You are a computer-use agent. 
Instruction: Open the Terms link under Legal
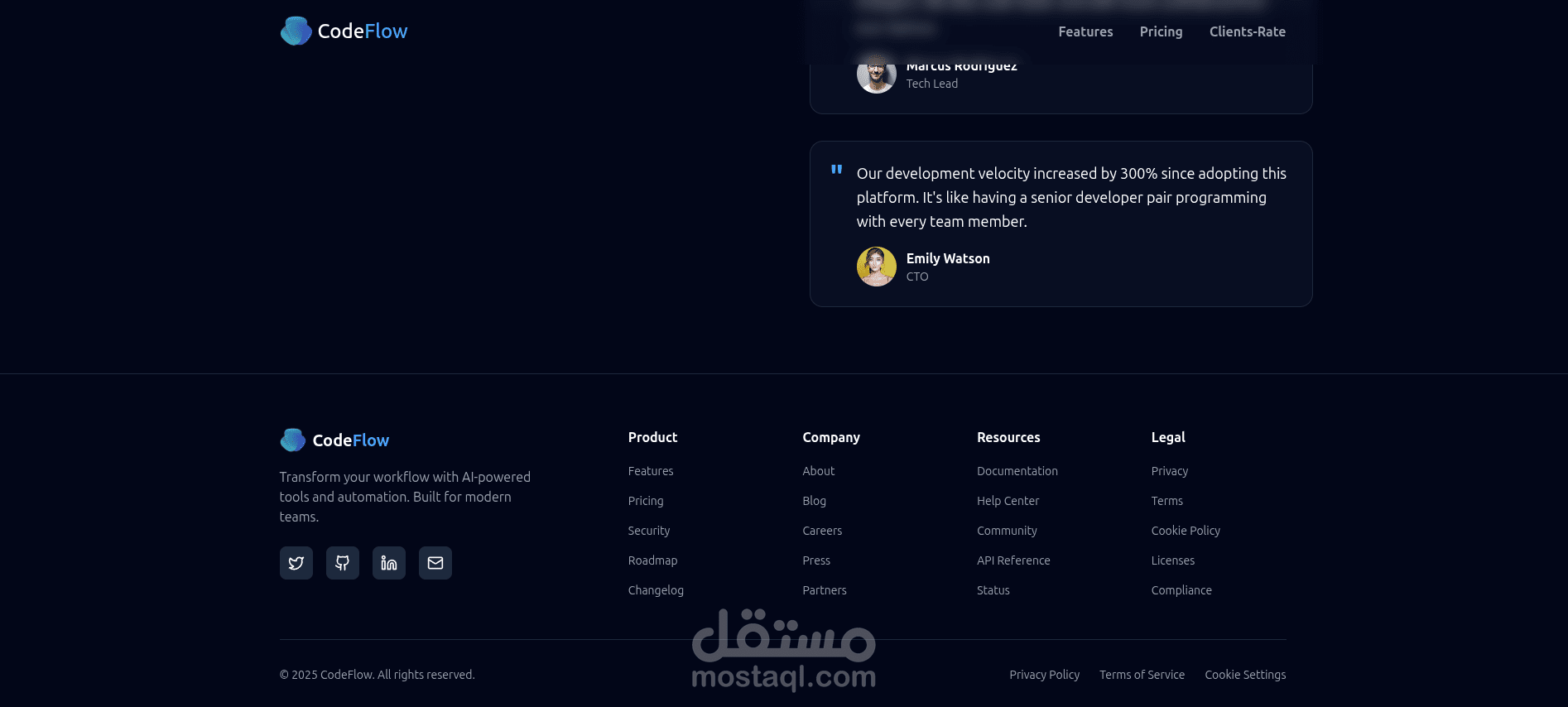(x=1167, y=501)
